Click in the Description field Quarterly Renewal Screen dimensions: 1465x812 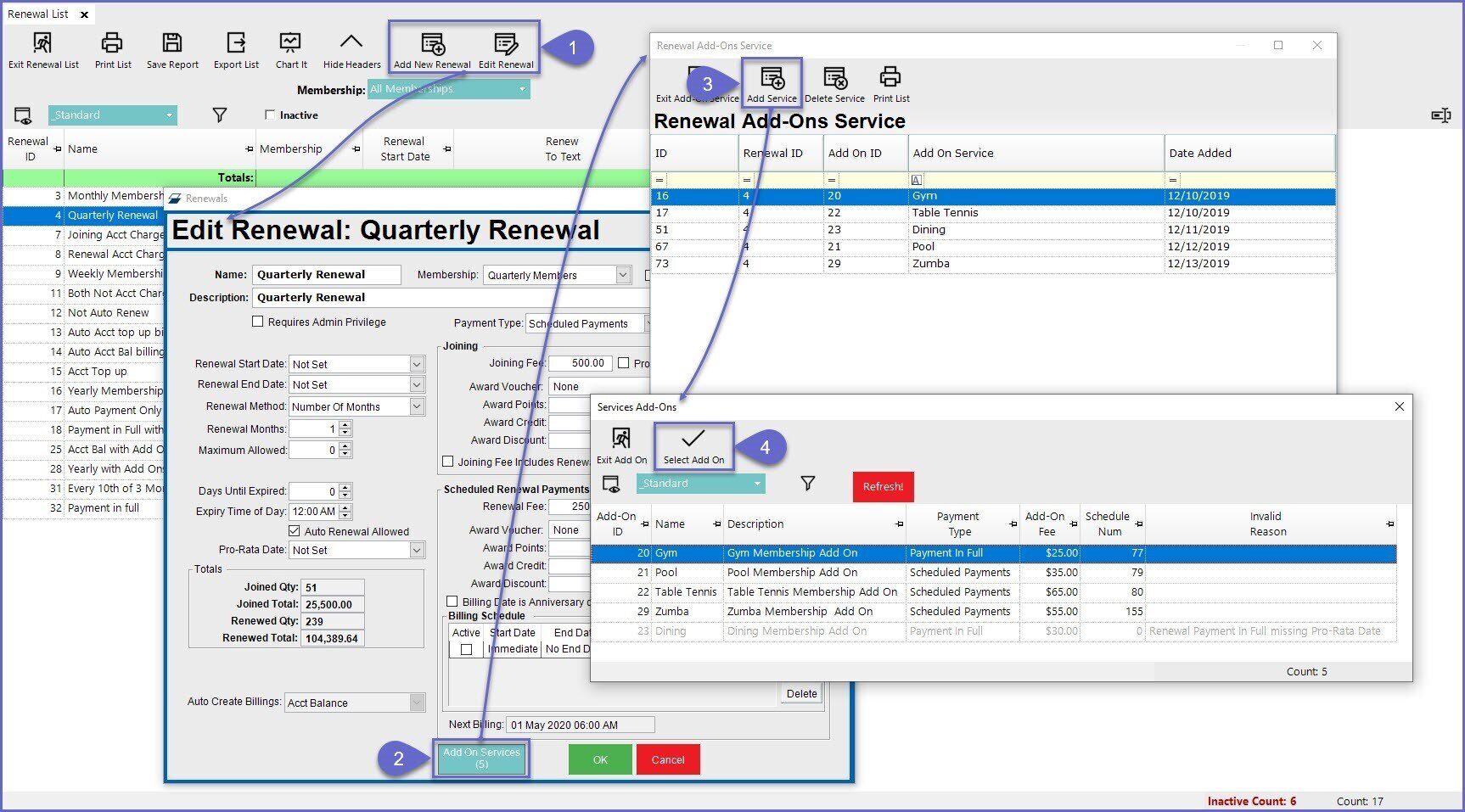[450, 298]
